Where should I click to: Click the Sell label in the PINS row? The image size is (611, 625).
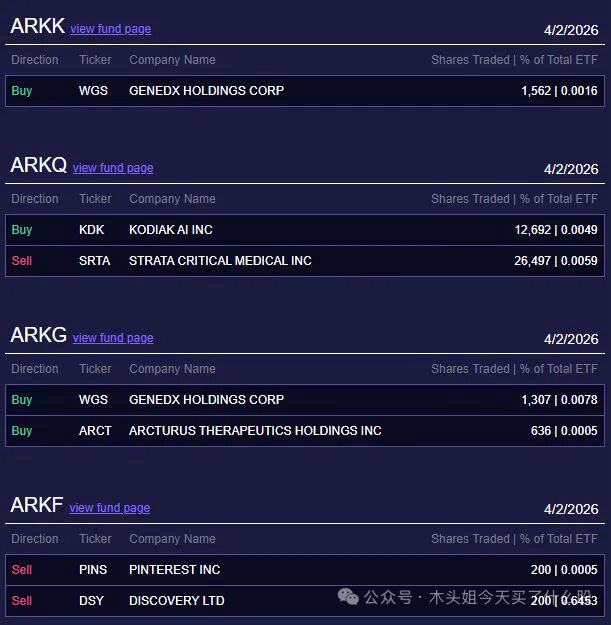click(x=22, y=570)
